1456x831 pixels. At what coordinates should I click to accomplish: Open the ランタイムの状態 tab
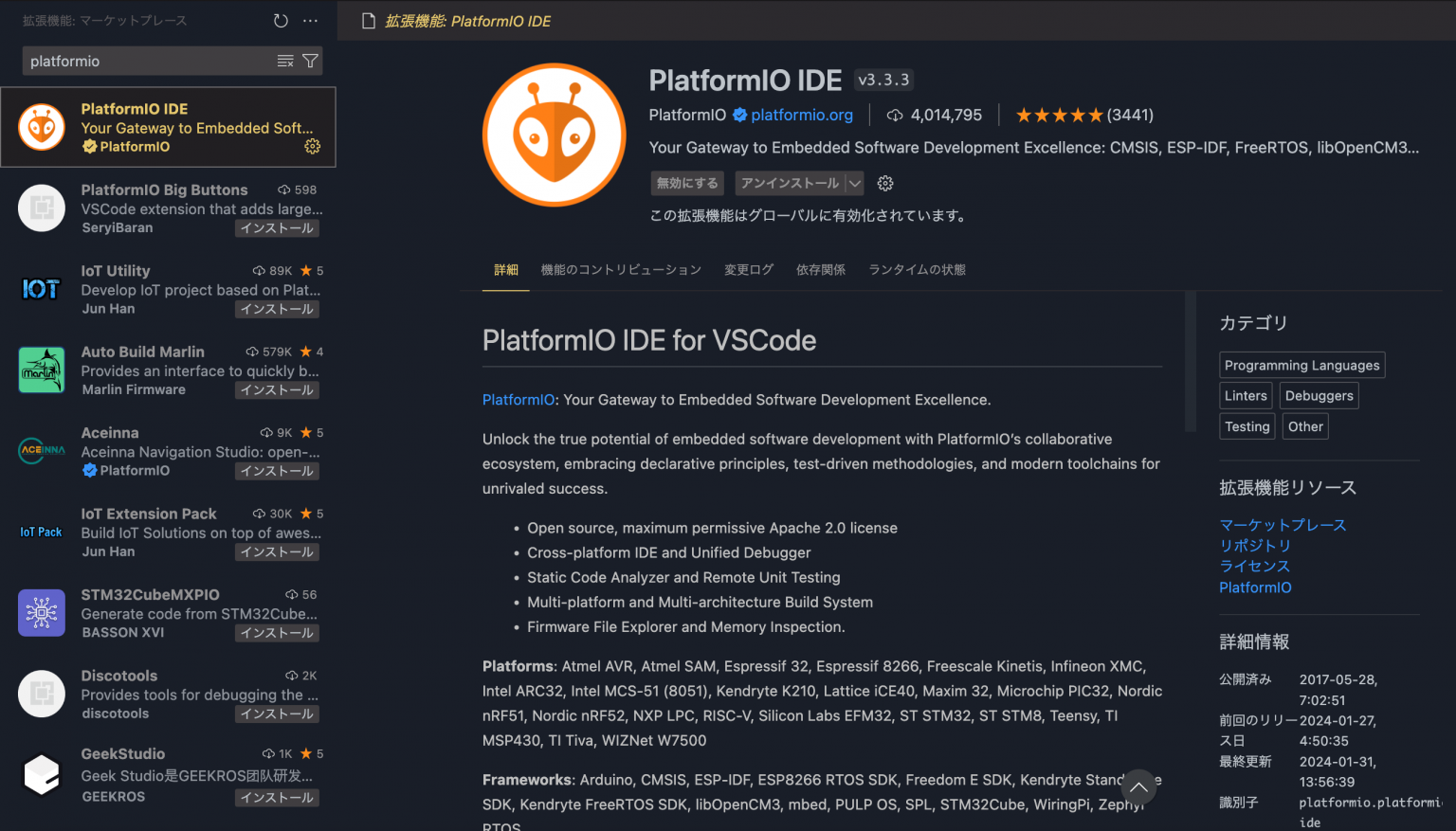pos(916,269)
